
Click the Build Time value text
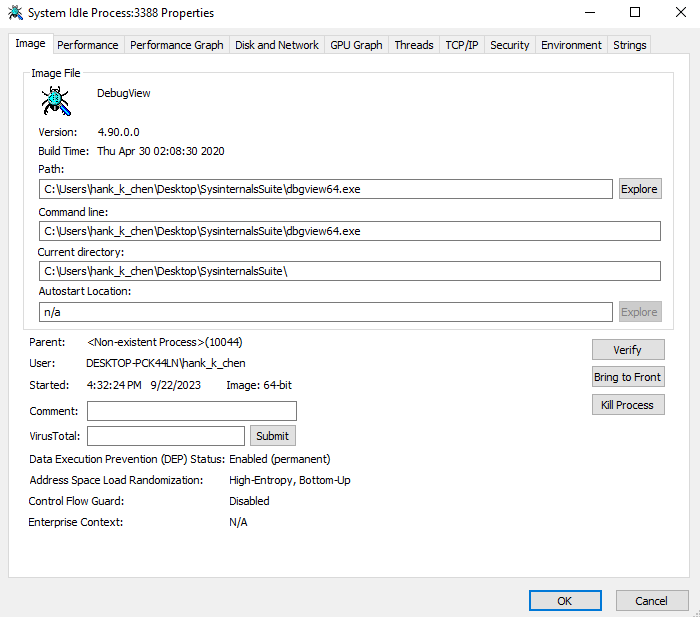point(161,151)
